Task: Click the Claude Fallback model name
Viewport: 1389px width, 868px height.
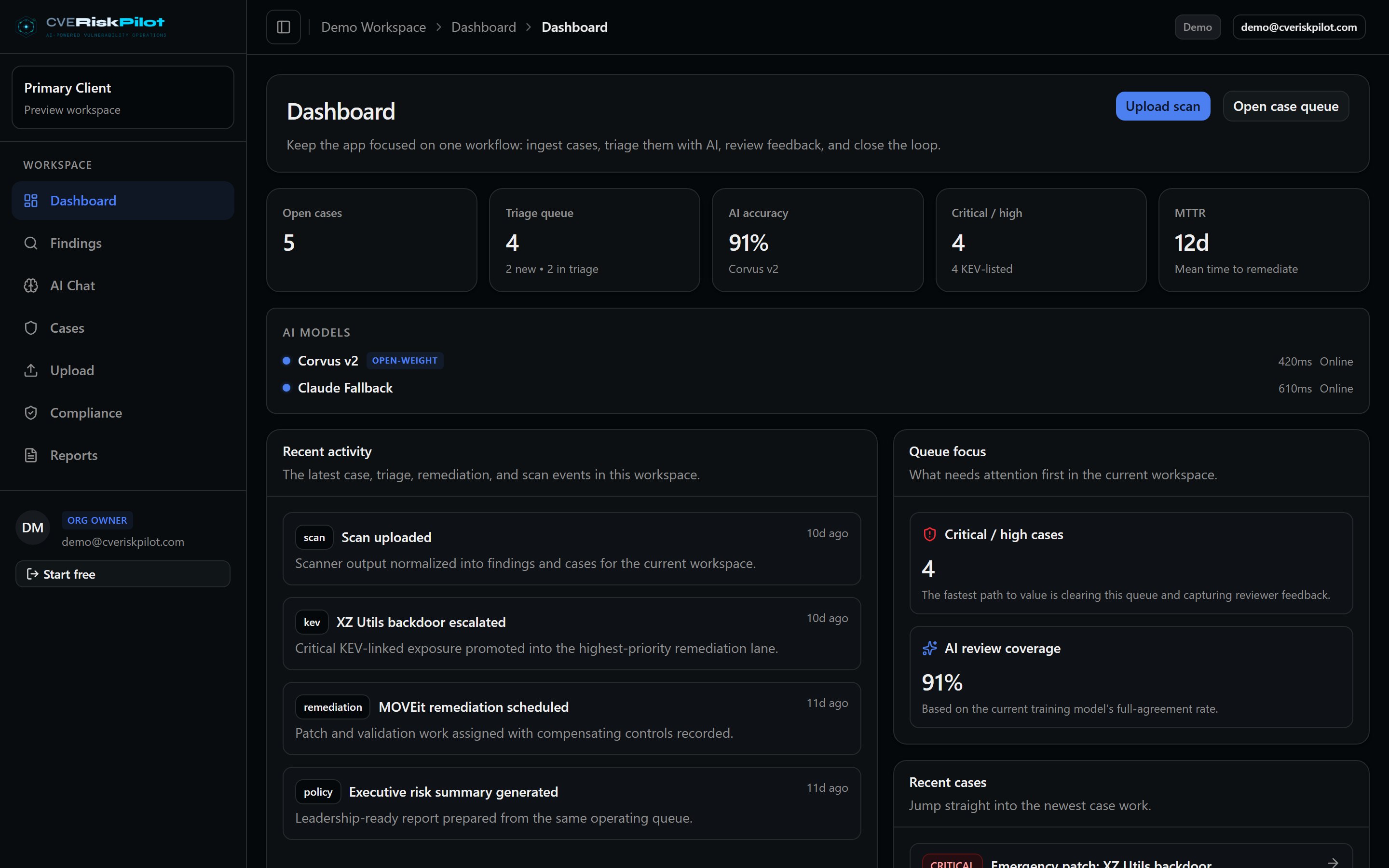Action: pyautogui.click(x=345, y=388)
